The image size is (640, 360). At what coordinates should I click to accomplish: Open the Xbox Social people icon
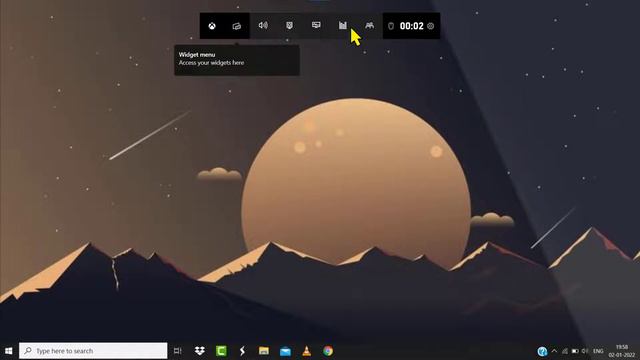[369, 25]
